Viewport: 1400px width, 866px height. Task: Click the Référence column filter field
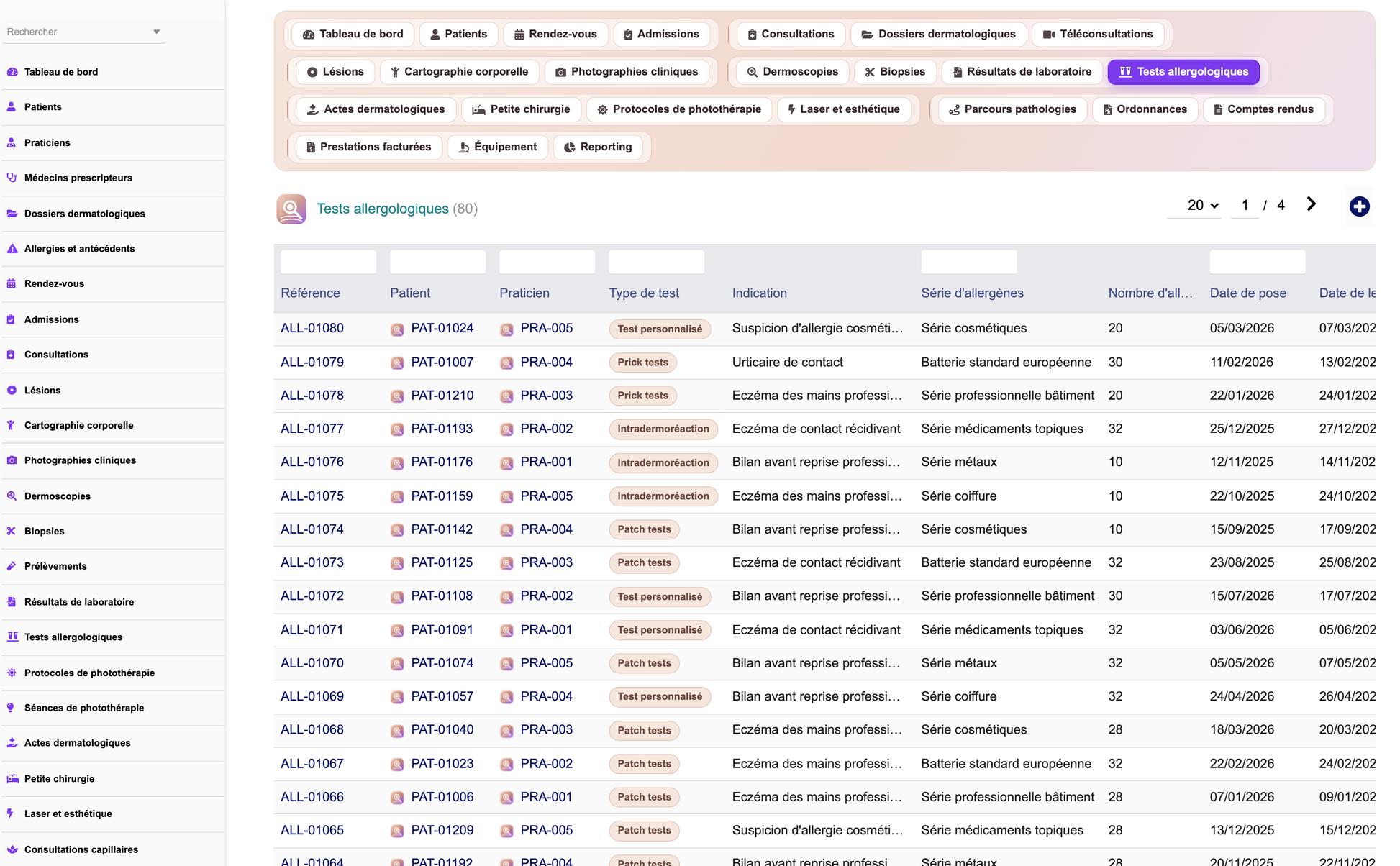pyautogui.click(x=328, y=262)
